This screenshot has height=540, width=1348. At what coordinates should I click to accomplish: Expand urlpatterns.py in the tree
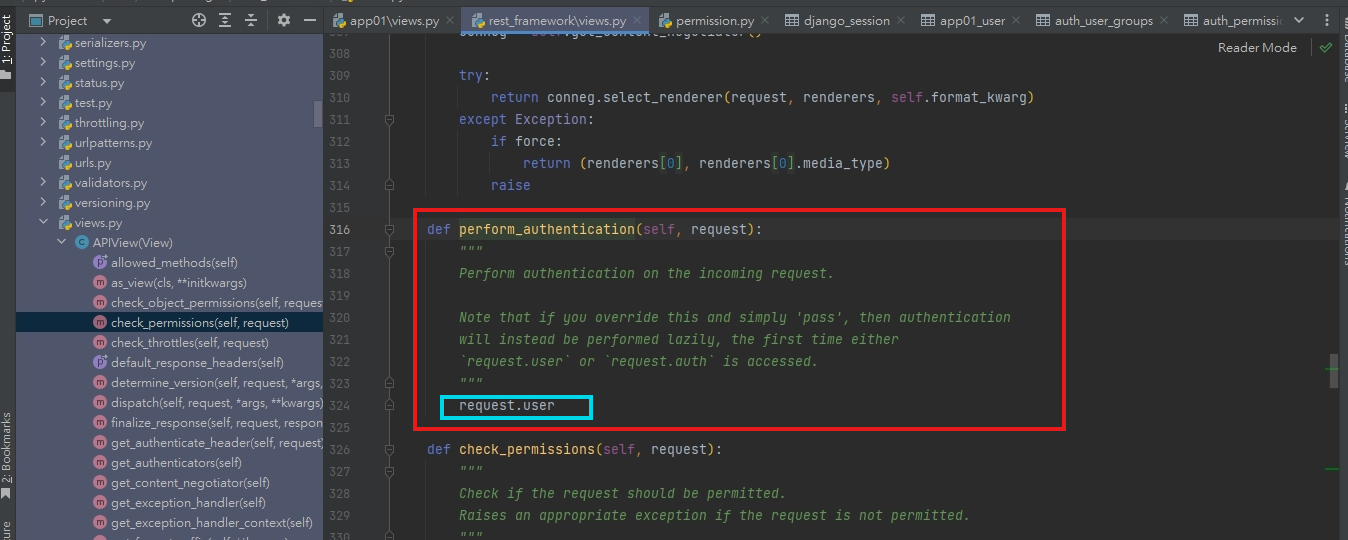pos(44,143)
